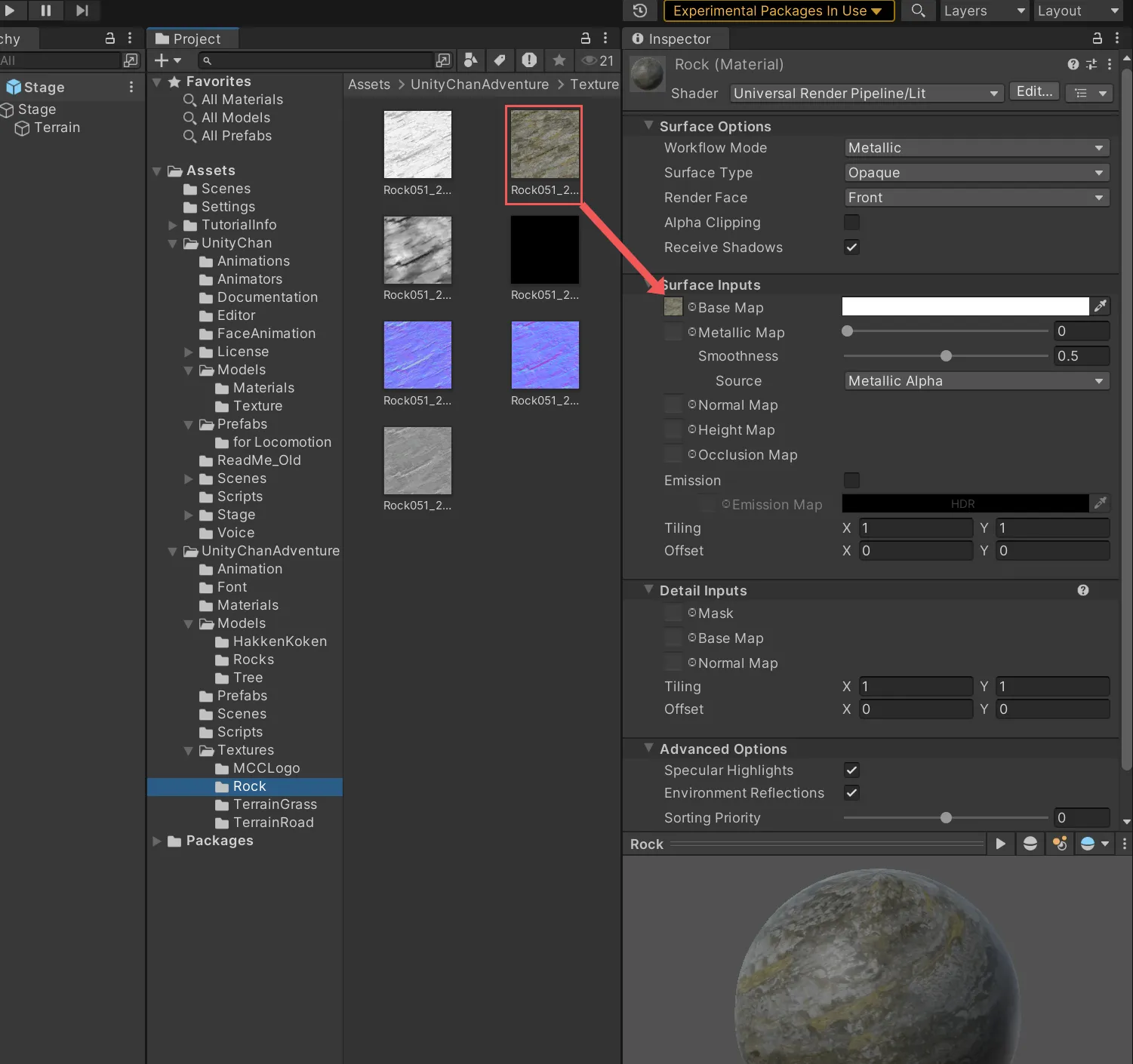Screen dimensions: 1133x1064
Task: Open the Shader dropdown
Action: 866,93
